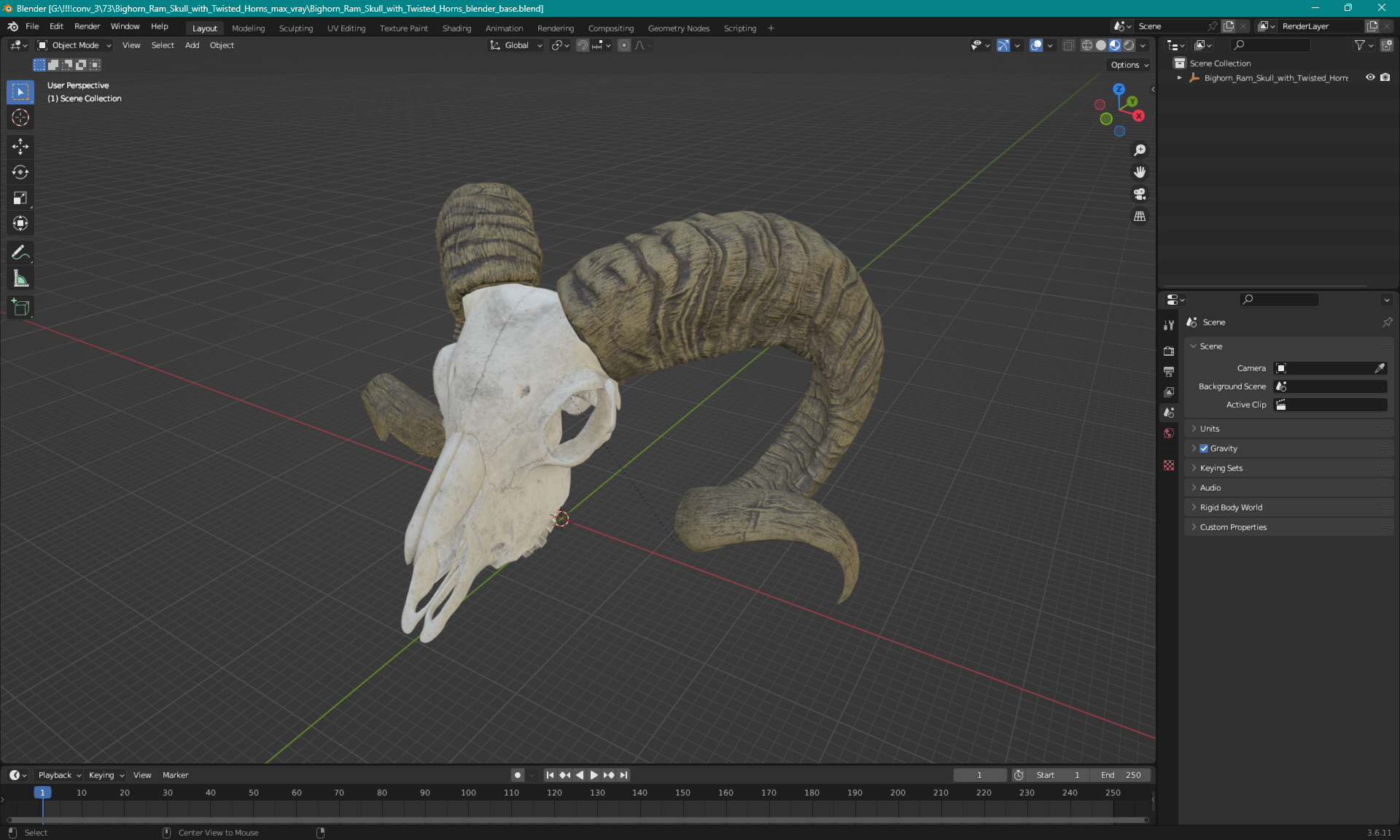Jump to the timeline start frame
The image size is (1400, 840).
tap(550, 775)
